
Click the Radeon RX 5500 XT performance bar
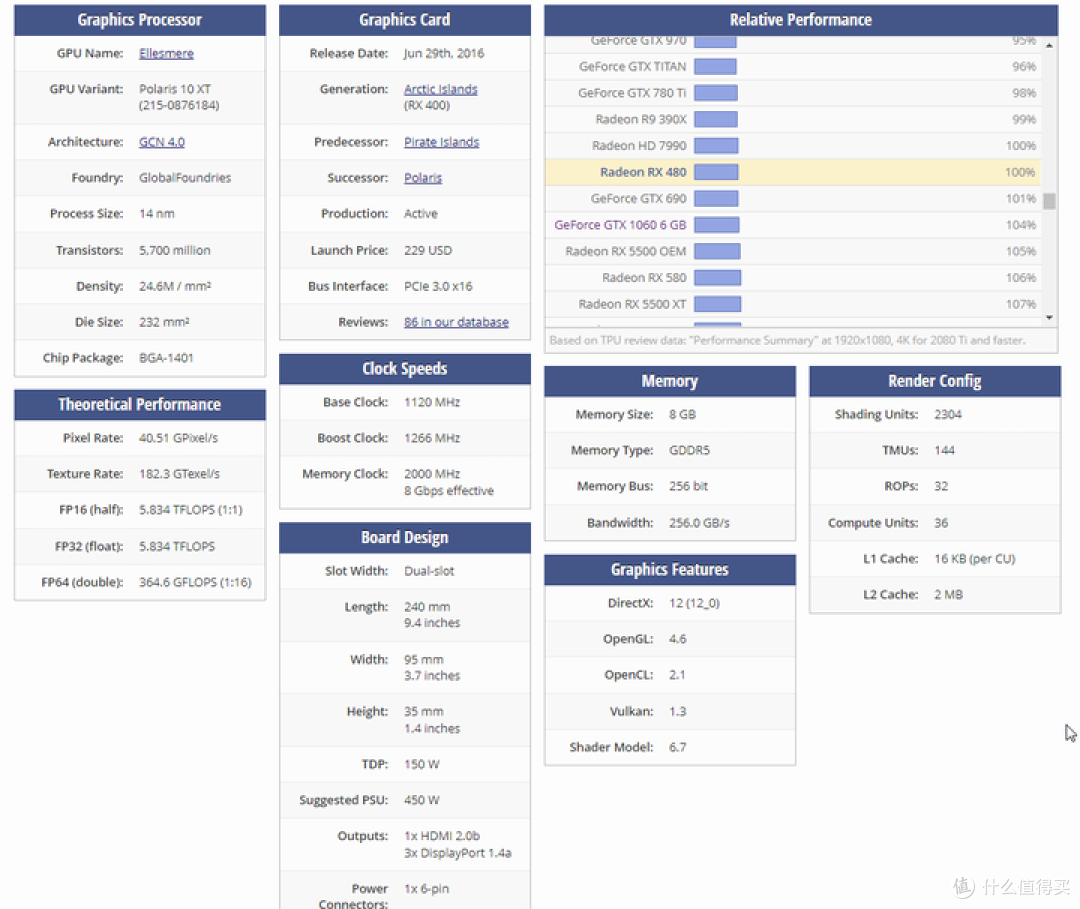pyautogui.click(x=718, y=304)
